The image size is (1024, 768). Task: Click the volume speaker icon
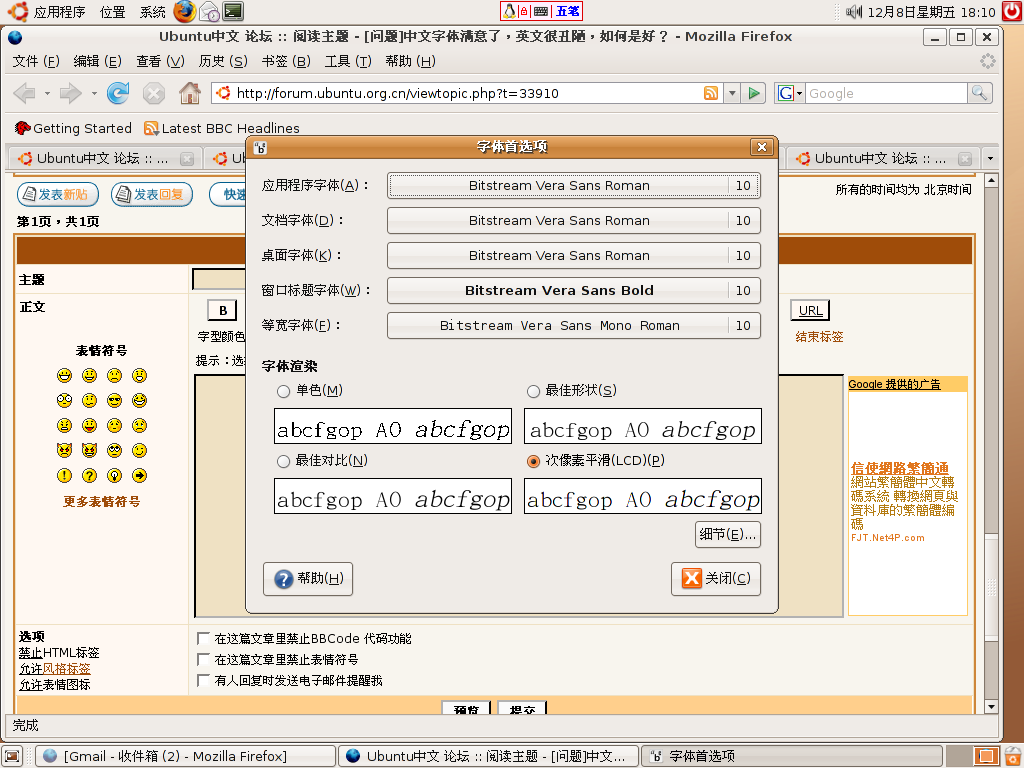[x=854, y=11]
